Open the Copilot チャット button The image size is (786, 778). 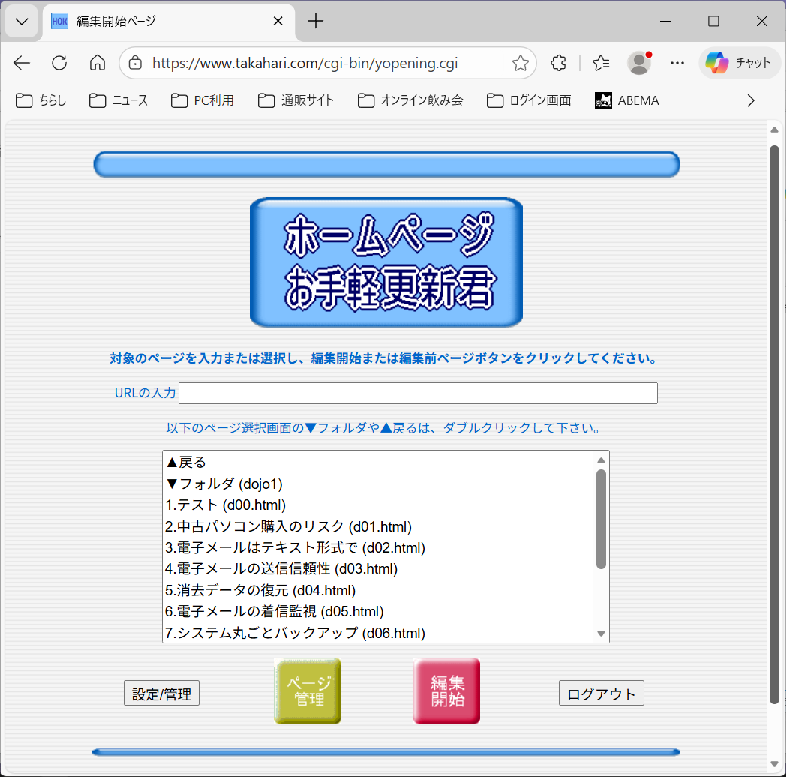pyautogui.click(x=740, y=62)
